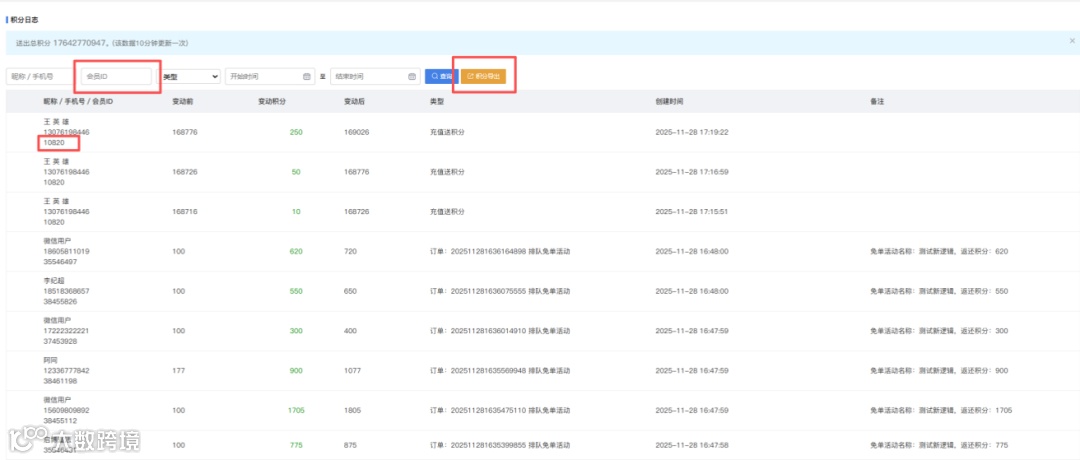Click order 202511281635569948 排队免单活动
Screen dimensions: 1080x460
tap(500, 370)
